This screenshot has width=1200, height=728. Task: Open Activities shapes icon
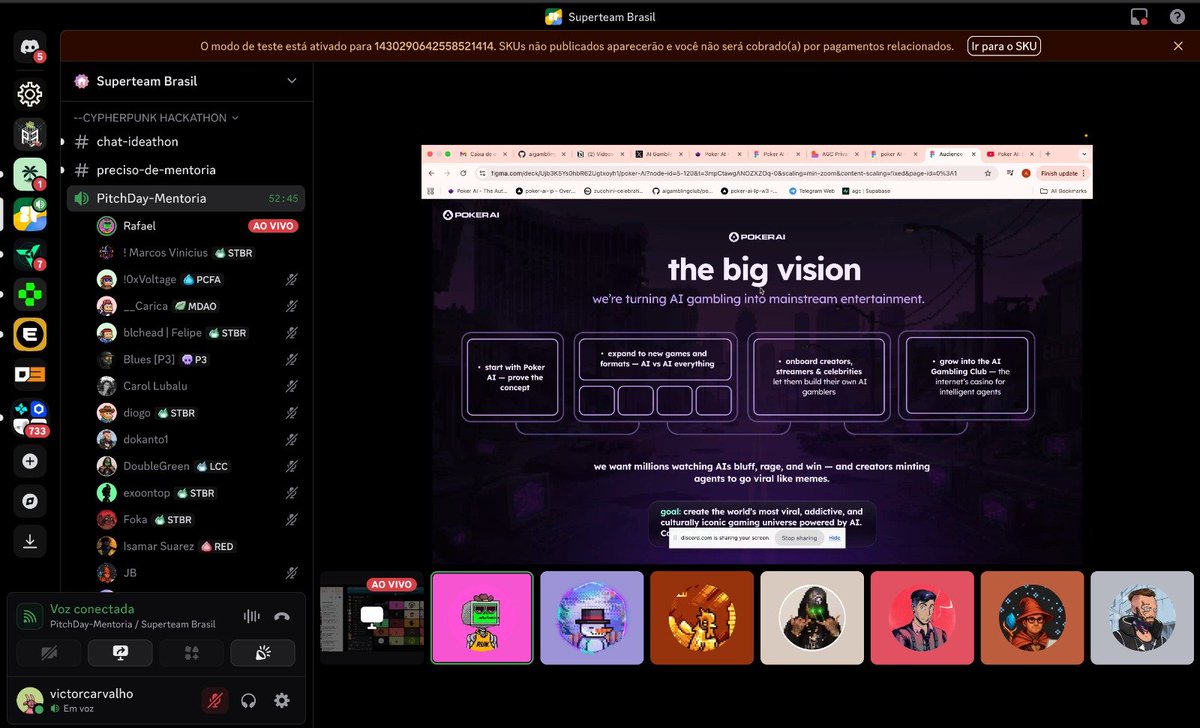coord(191,653)
